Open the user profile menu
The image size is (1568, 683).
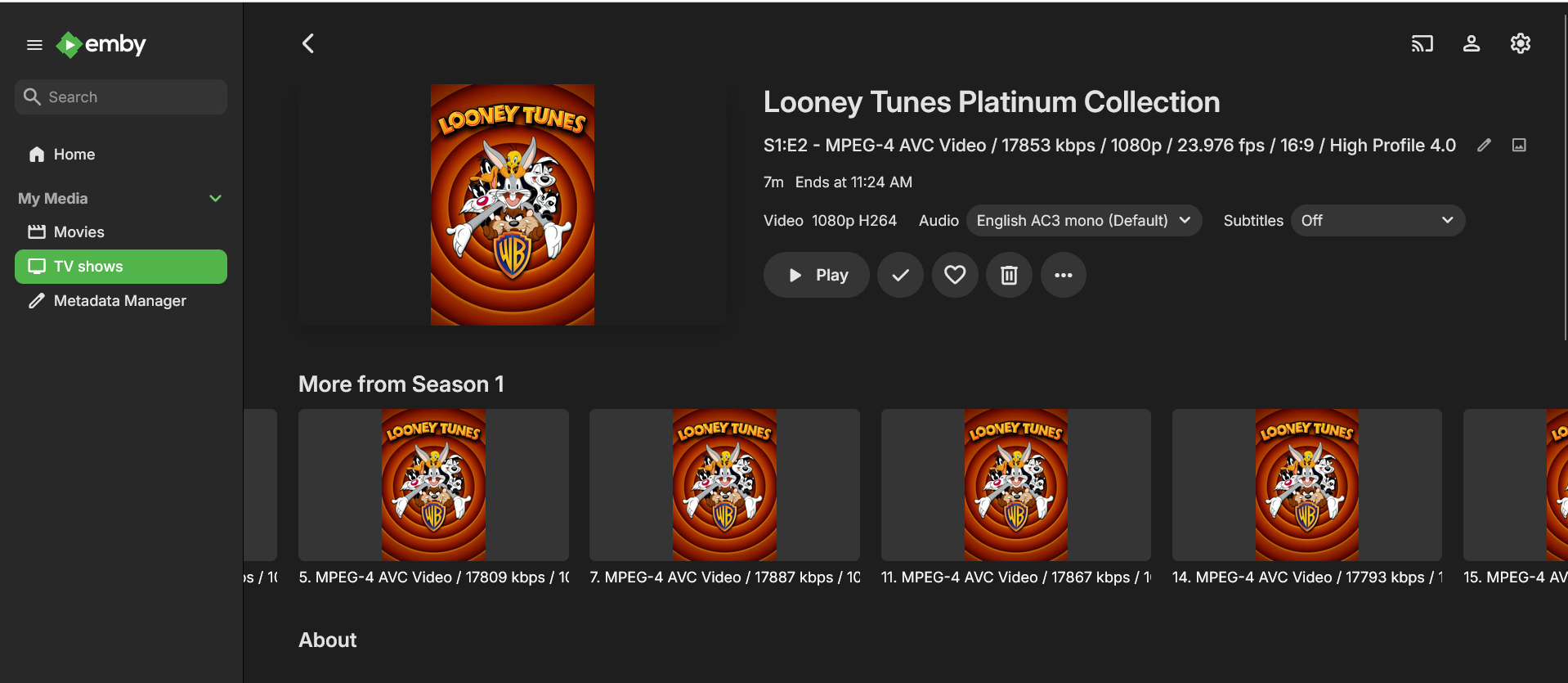(1472, 43)
